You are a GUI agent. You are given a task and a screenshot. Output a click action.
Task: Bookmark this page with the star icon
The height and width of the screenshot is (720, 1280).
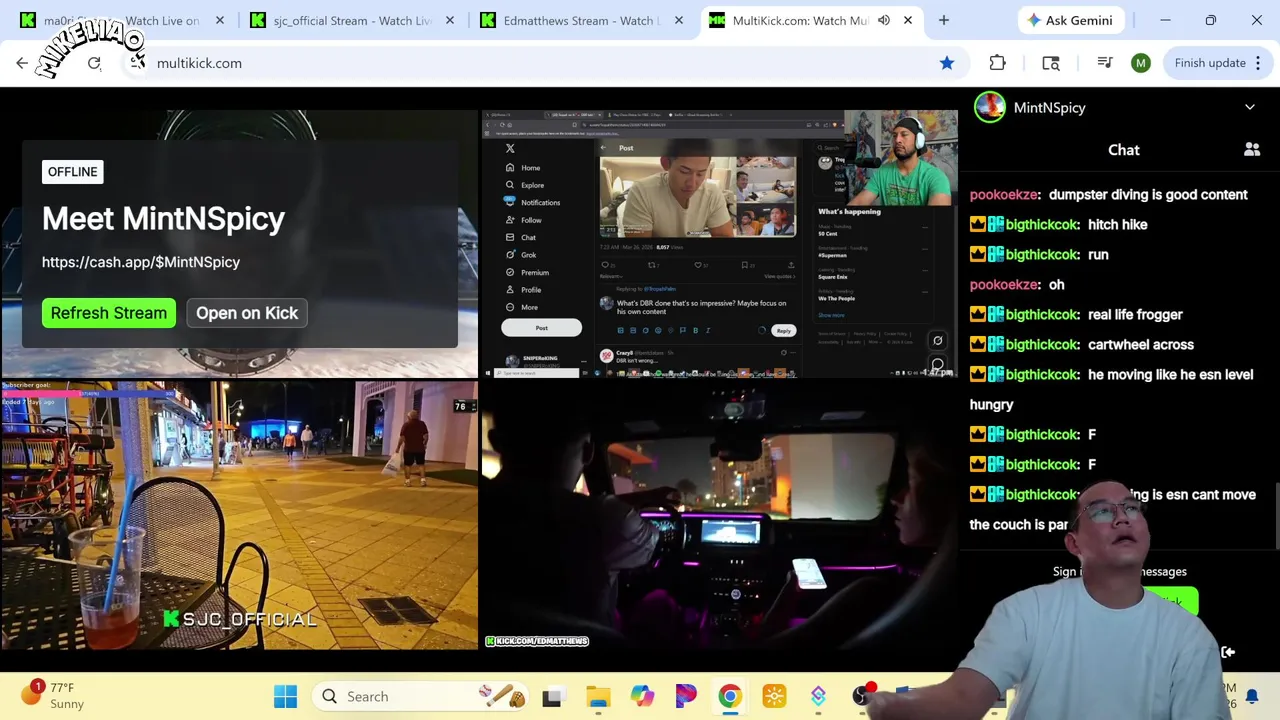tap(947, 63)
